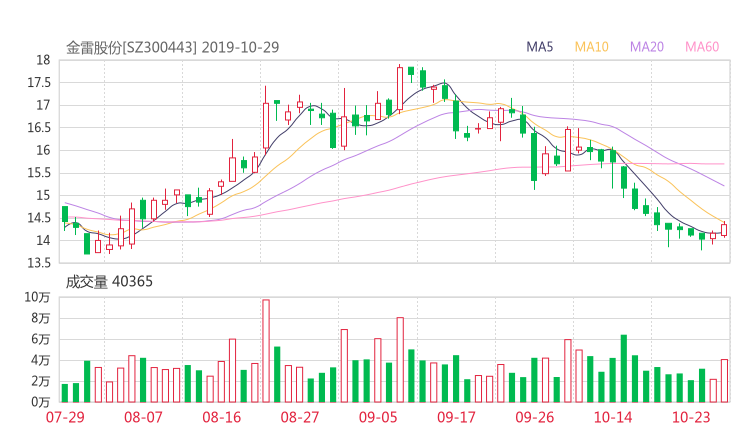This screenshot has height=440, width=740.
Task: Click the 17.5 price axis label
Action: [39, 83]
